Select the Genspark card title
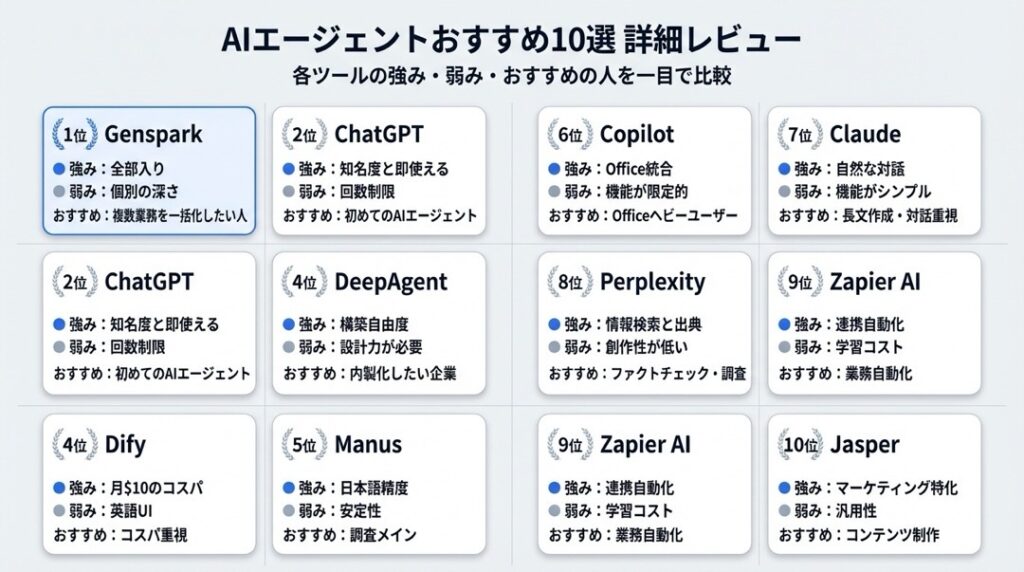1024x572 pixels. (x=153, y=134)
